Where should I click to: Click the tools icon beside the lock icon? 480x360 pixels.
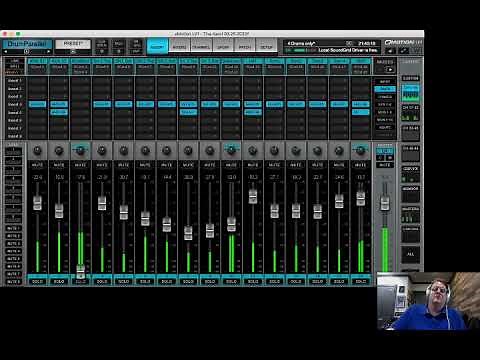403,51
